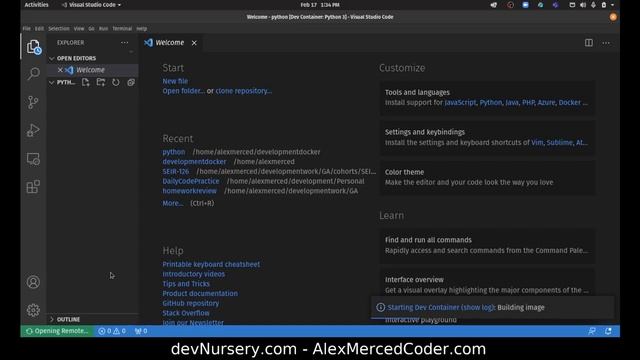Open recent python folder link
This screenshot has width=640, height=360.
pyautogui.click(x=173, y=152)
